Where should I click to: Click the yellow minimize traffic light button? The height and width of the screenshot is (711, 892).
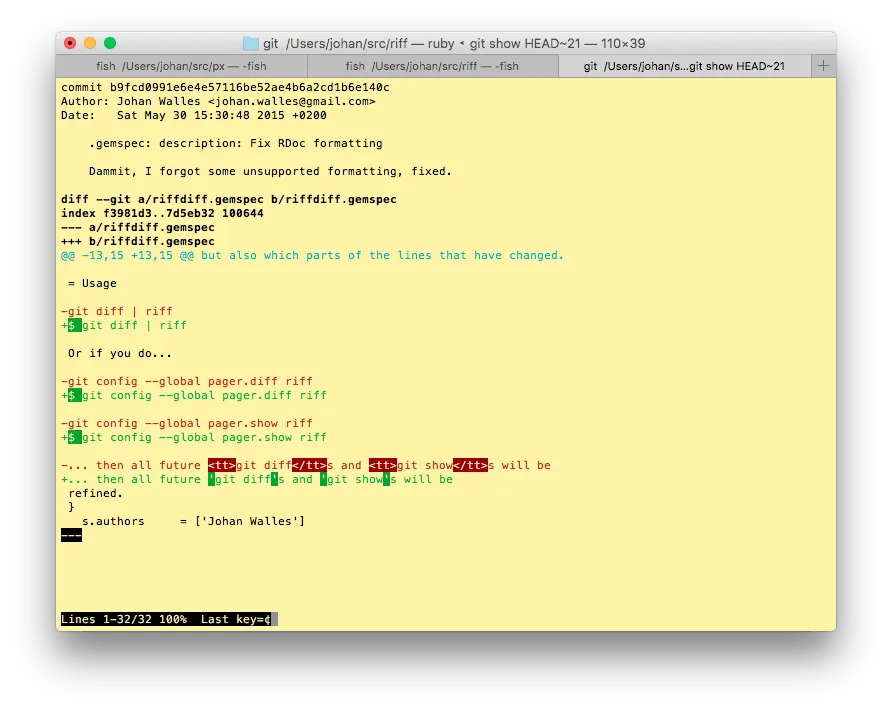(x=89, y=43)
